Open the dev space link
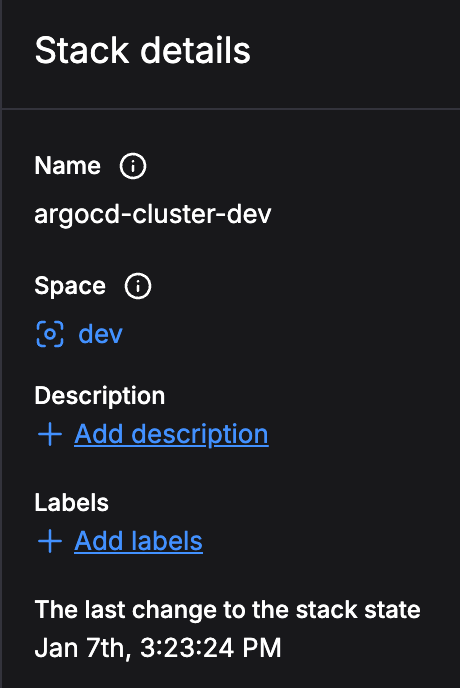 coord(100,334)
